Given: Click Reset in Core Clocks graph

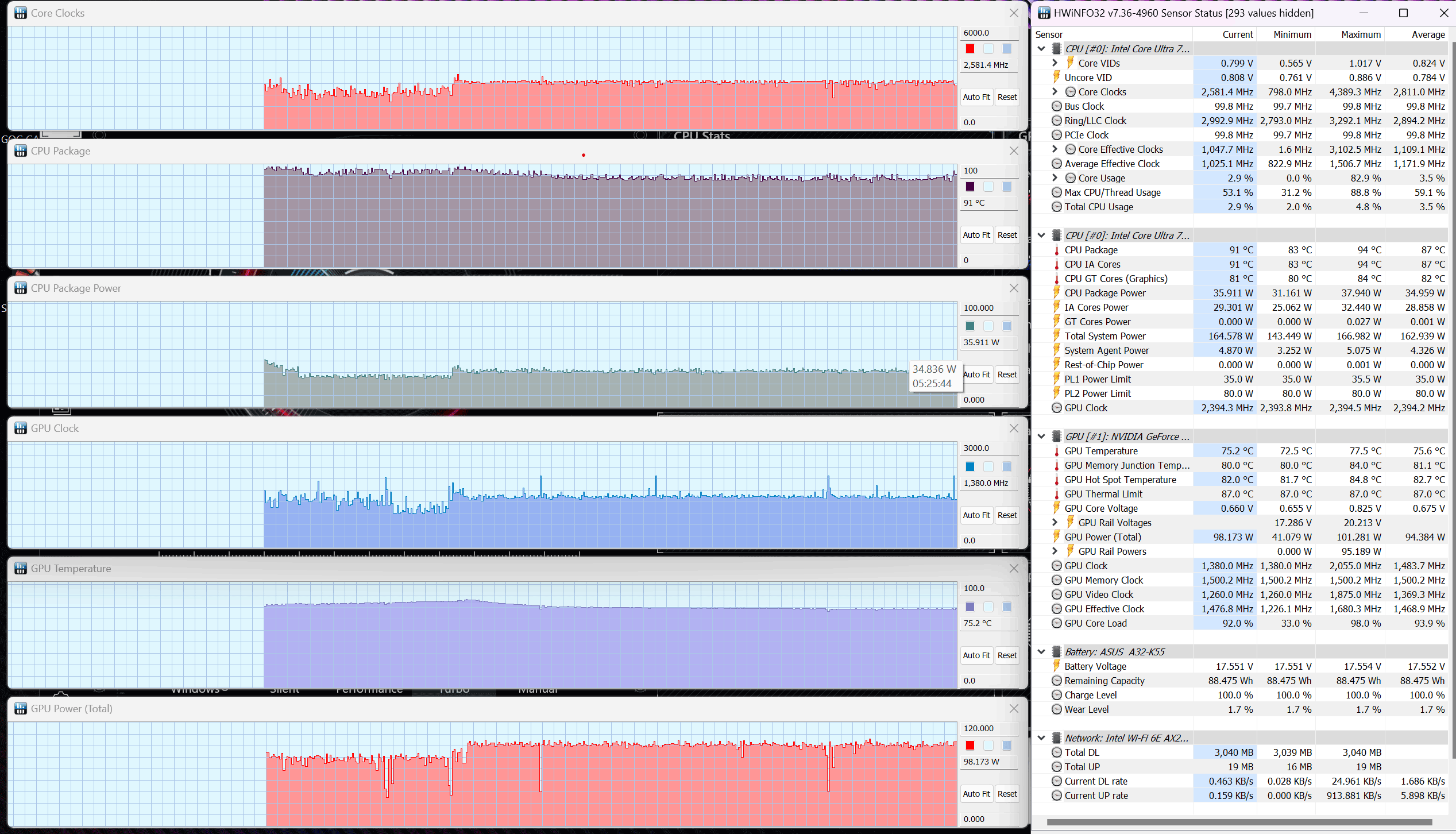Looking at the screenshot, I should click(x=1007, y=97).
